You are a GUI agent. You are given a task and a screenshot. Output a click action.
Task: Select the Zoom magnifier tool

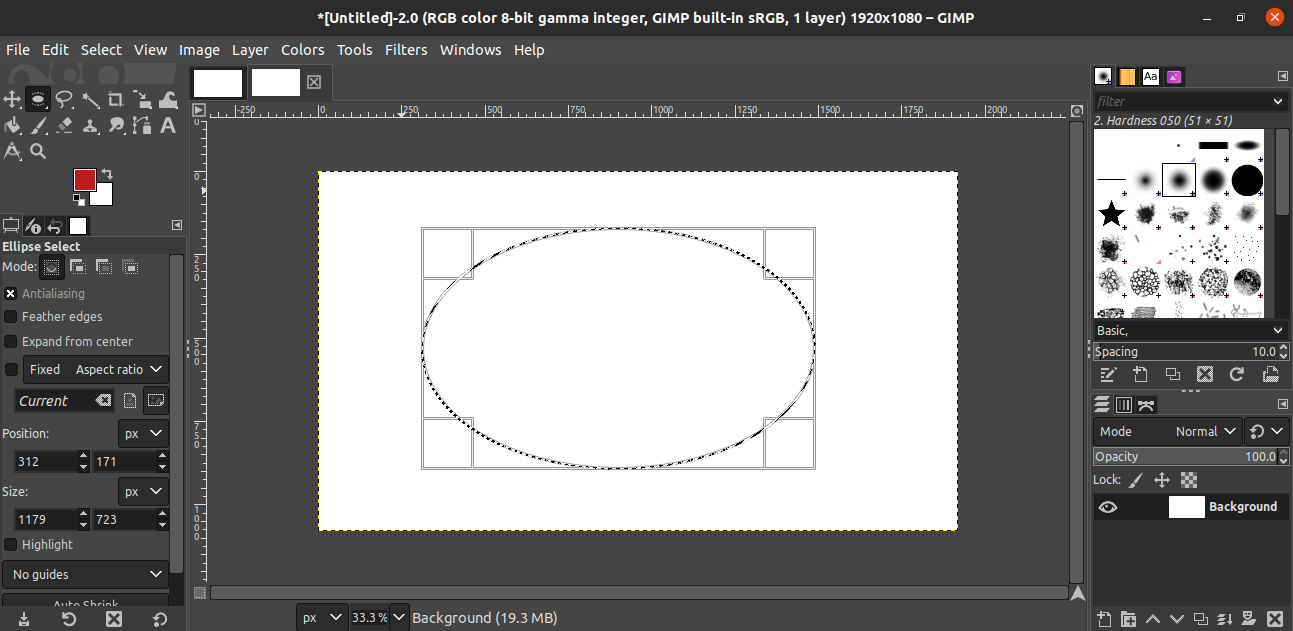(38, 151)
